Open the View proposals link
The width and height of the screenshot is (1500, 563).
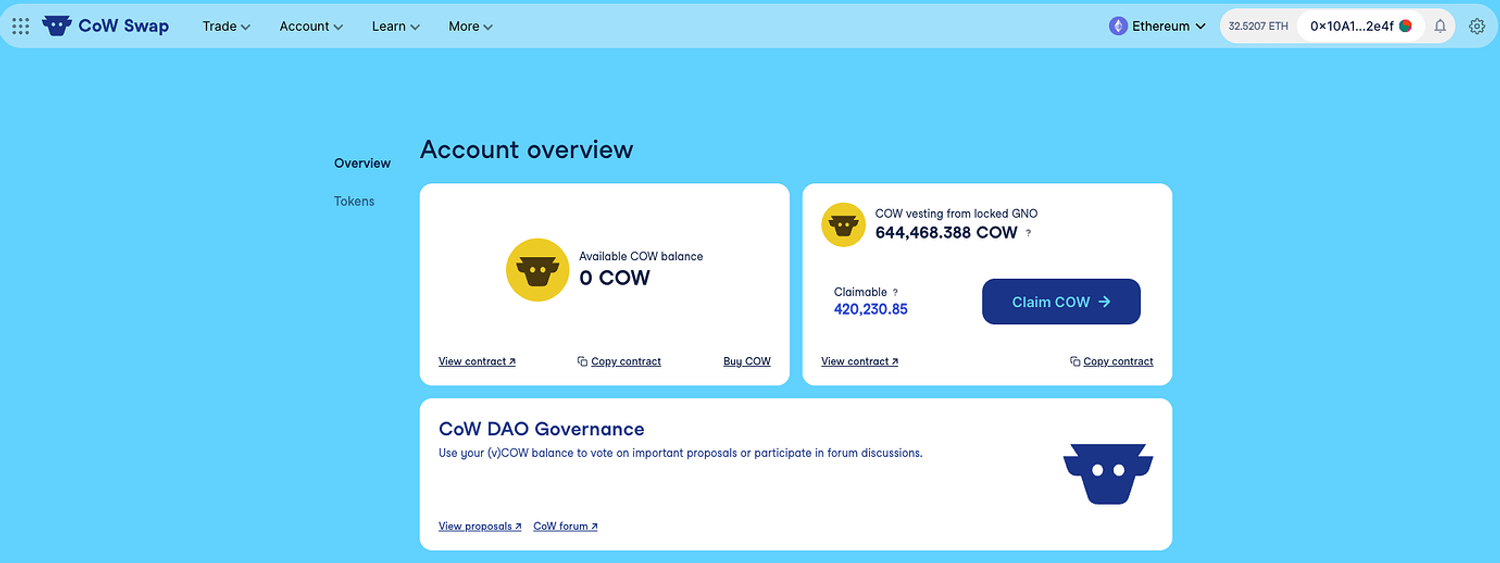click(x=480, y=526)
